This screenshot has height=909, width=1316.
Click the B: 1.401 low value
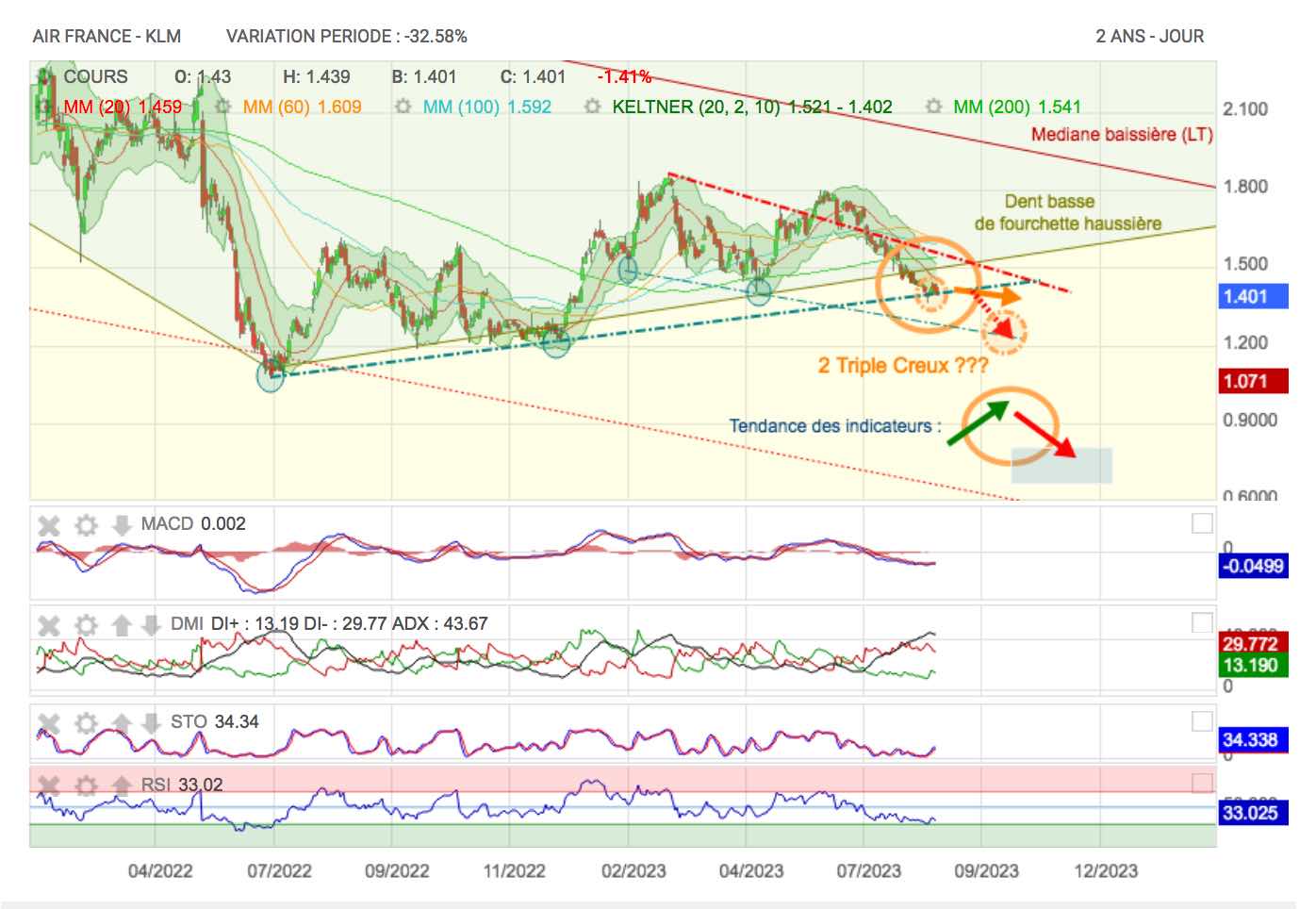(x=424, y=76)
